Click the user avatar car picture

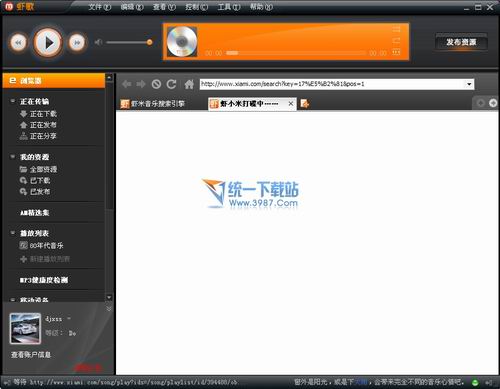[x=25, y=328]
